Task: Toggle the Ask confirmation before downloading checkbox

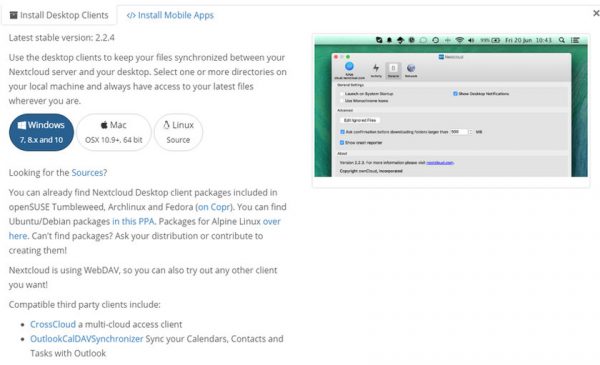Action: (342, 132)
